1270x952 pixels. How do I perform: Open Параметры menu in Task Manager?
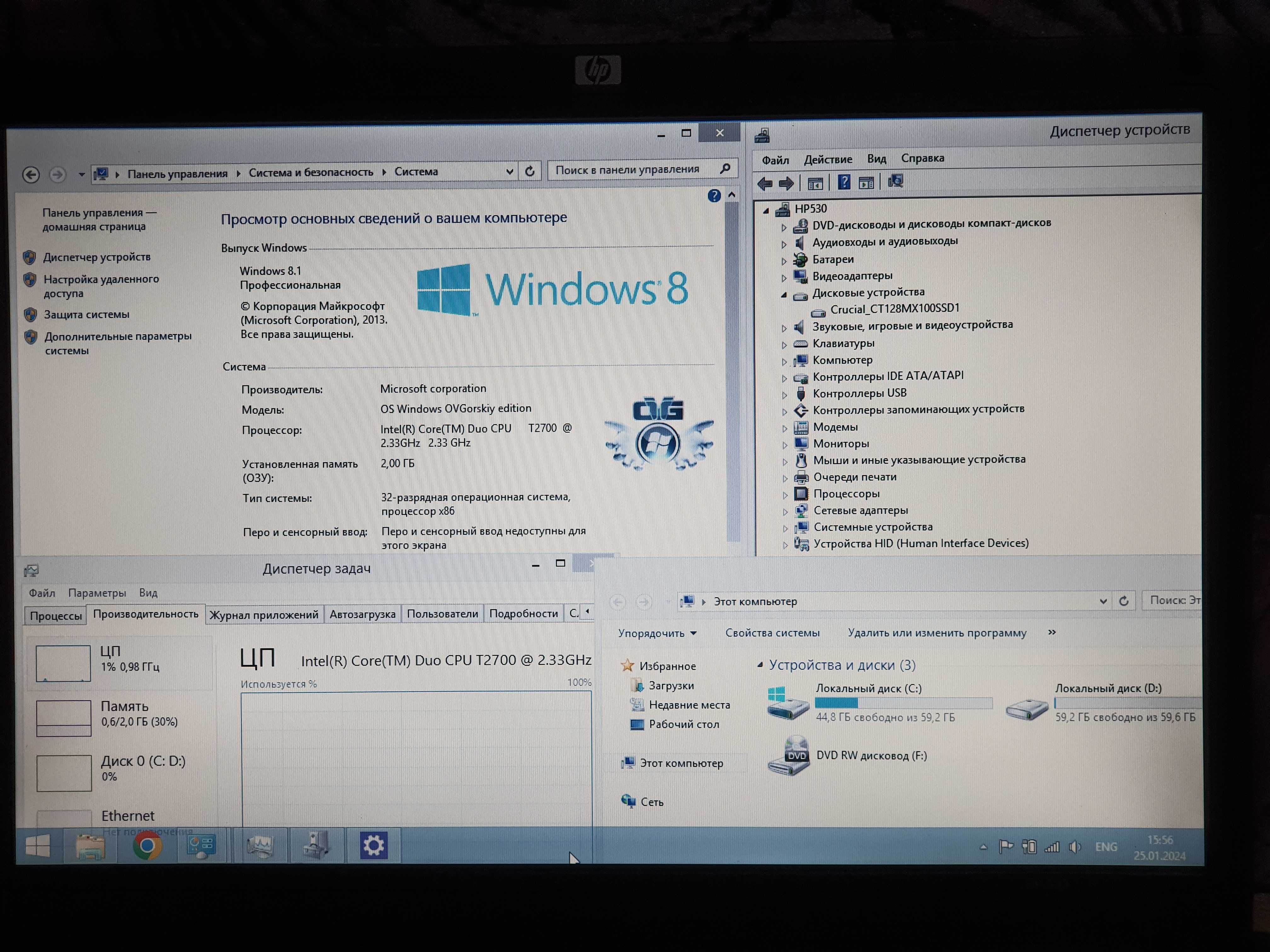(97, 593)
